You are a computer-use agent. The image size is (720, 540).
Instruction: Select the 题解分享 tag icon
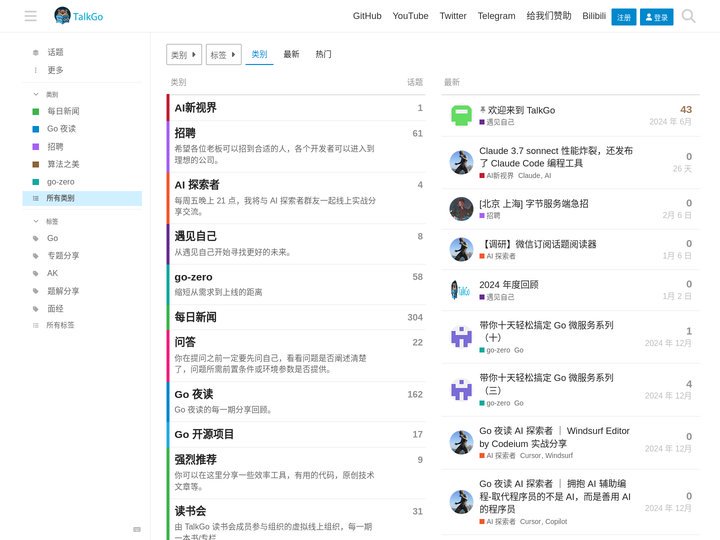[35, 291]
